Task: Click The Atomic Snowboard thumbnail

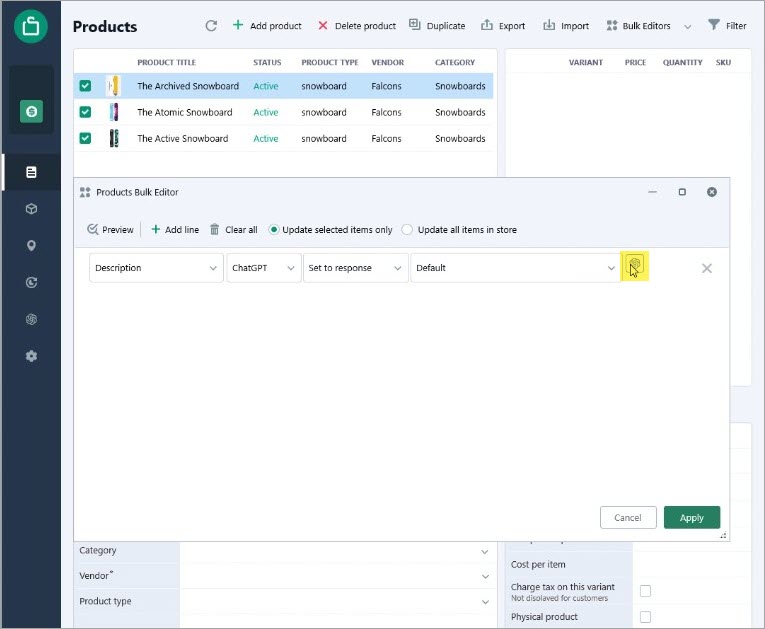Action: [114, 112]
